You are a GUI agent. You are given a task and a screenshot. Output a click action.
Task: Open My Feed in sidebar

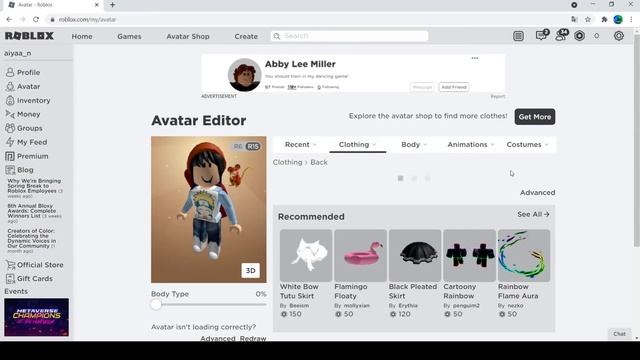click(27, 142)
